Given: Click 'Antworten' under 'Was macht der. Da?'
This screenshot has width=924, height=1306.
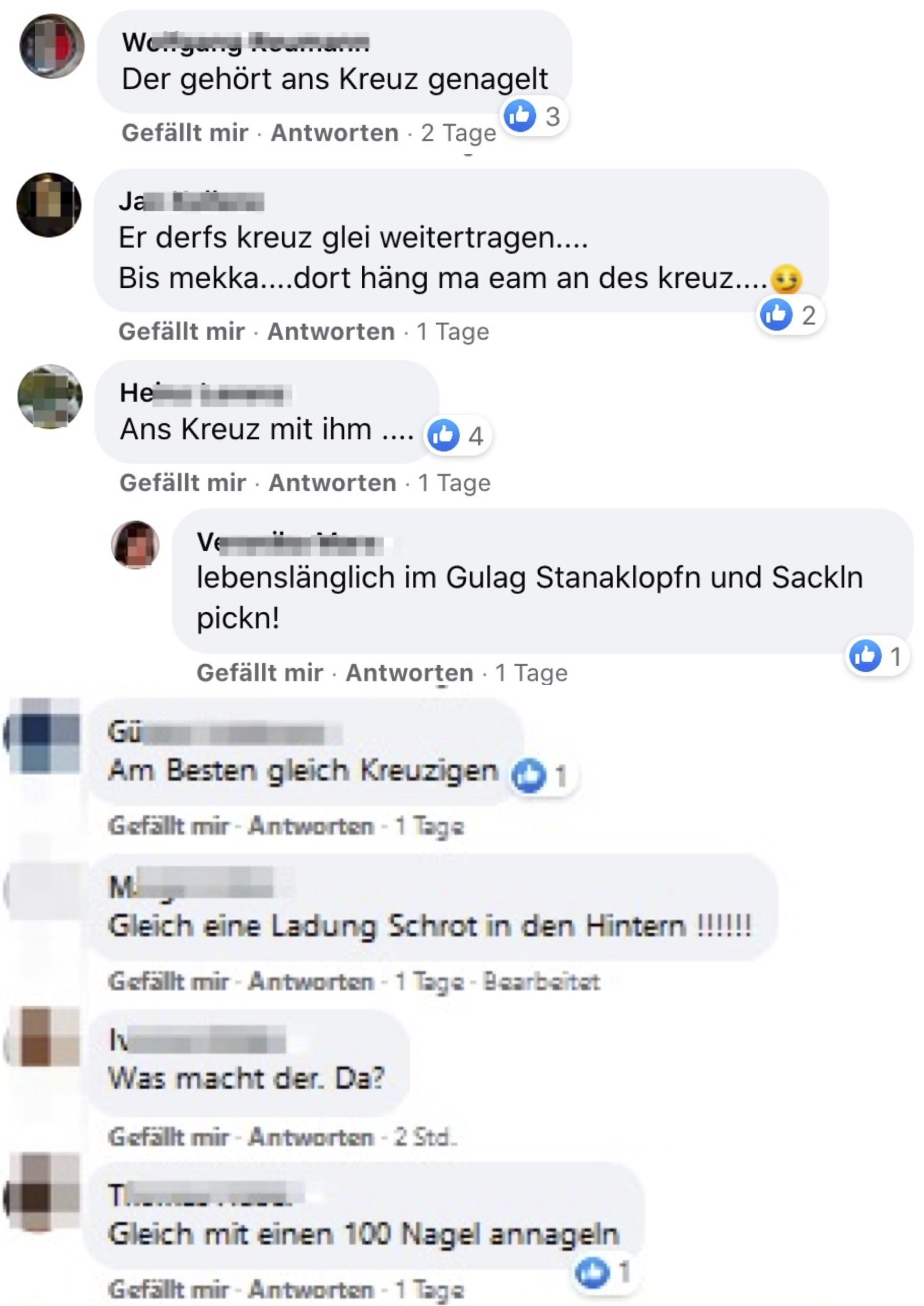Looking at the screenshot, I should 312,1137.
